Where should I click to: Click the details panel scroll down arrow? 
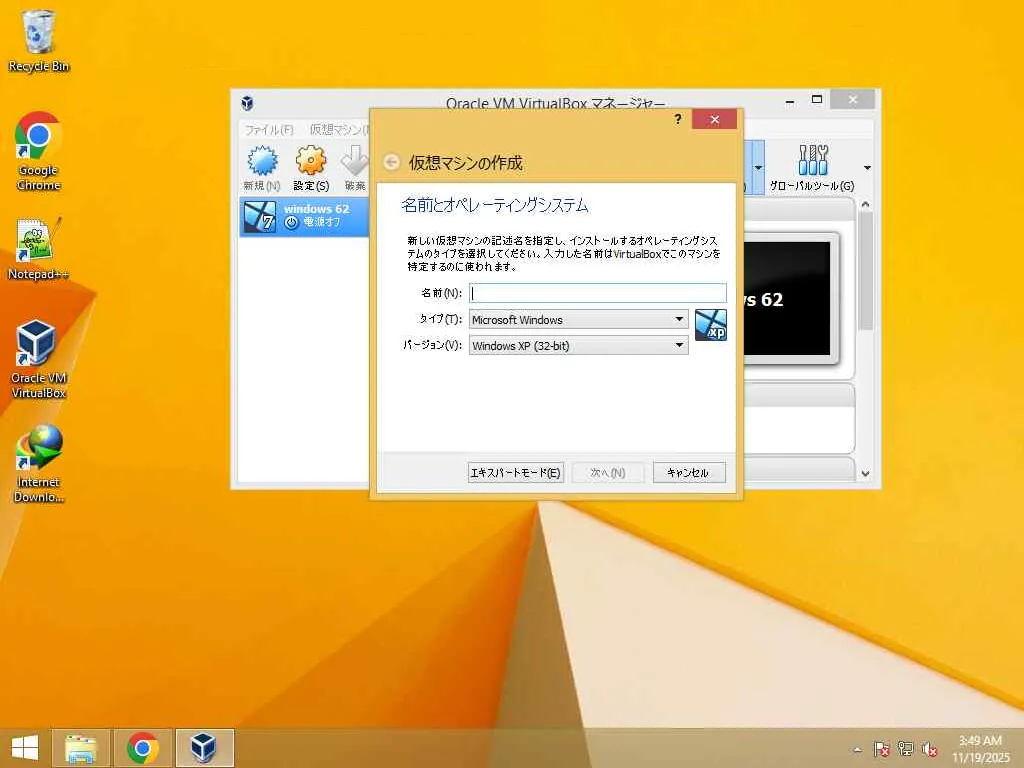[x=865, y=473]
